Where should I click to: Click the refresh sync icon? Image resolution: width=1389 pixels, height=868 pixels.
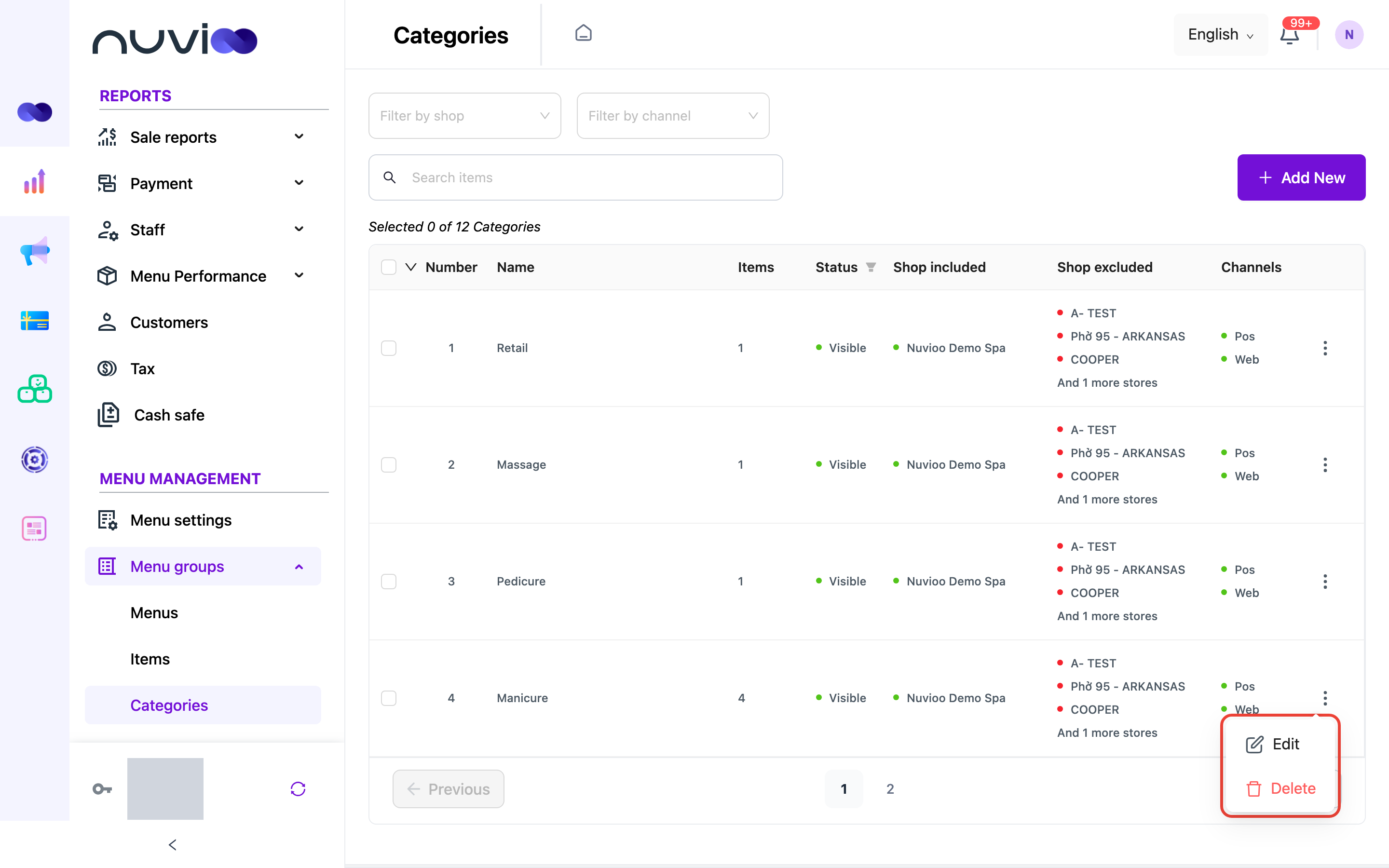(298, 789)
